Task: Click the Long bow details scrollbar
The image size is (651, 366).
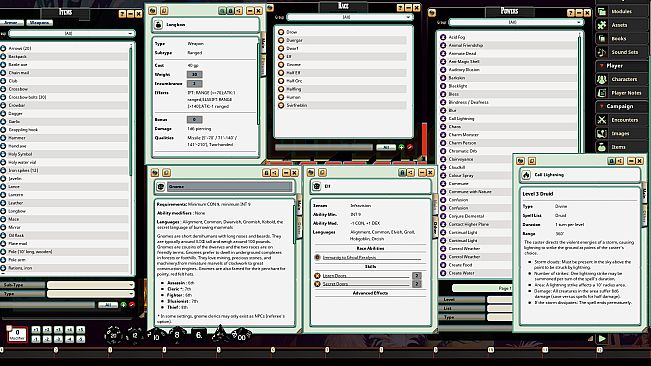Action: (x=258, y=83)
